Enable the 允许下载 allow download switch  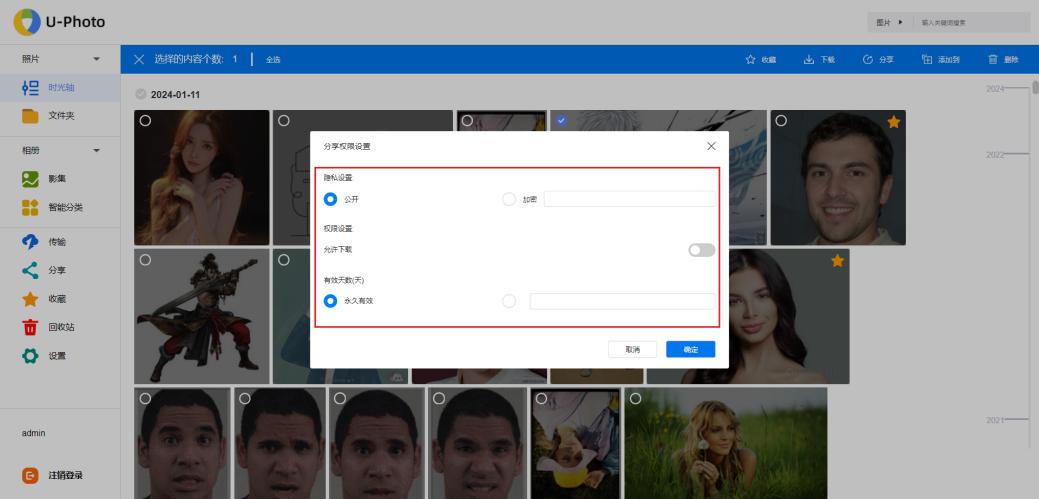pos(701,250)
